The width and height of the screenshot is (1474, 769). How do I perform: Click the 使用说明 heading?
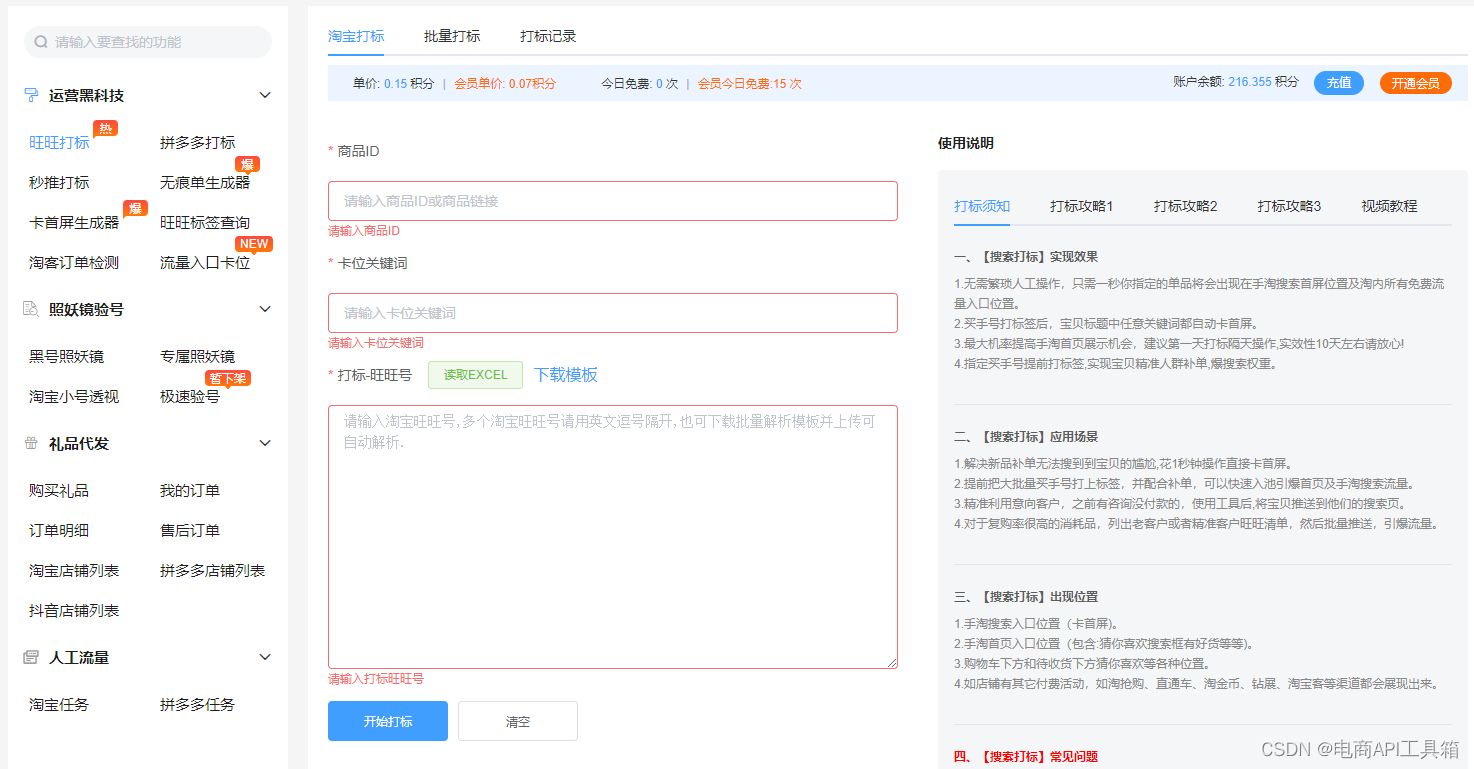pyautogui.click(x=966, y=143)
